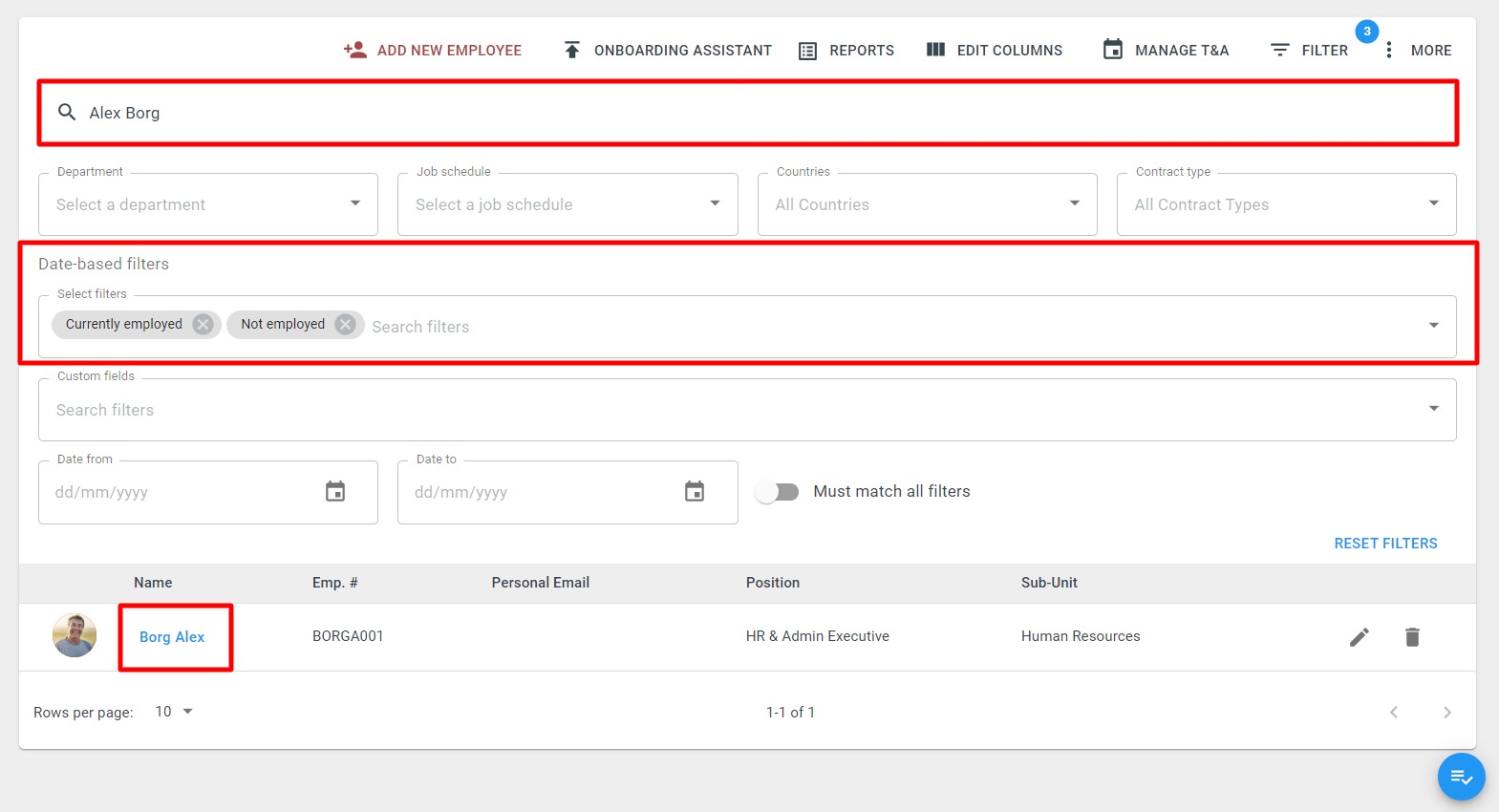Open Borg Alex employee profile link
This screenshot has height=812, width=1499.
pyautogui.click(x=172, y=637)
